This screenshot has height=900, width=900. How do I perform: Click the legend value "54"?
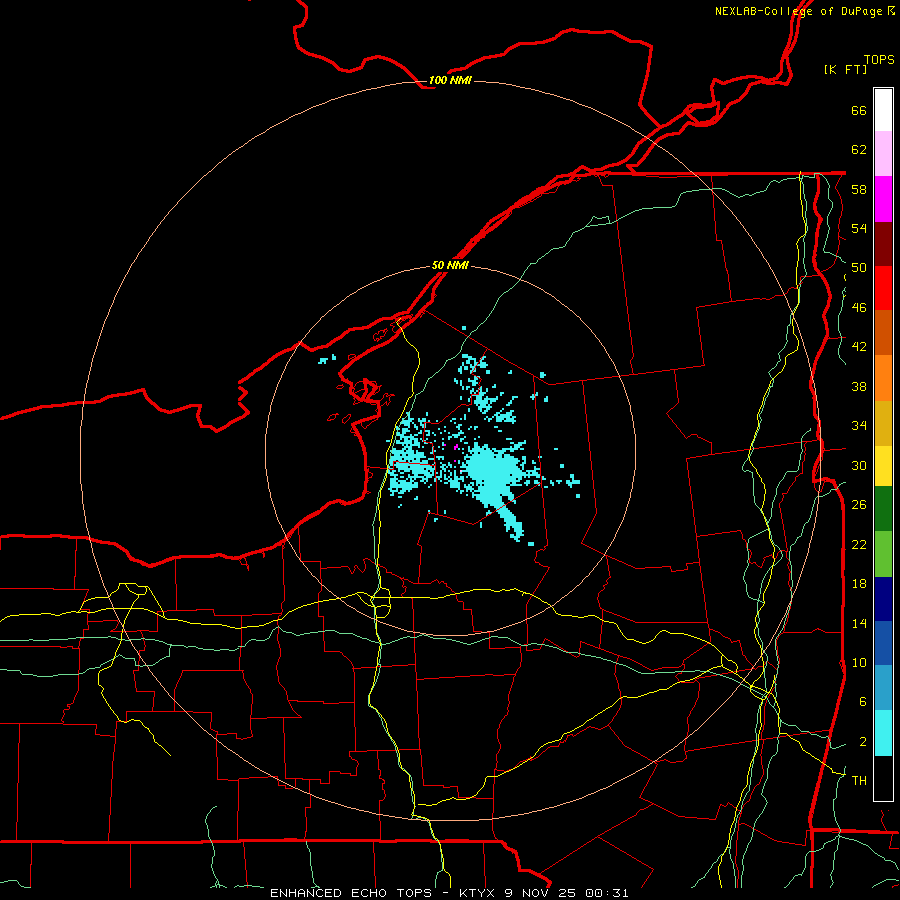pyautogui.click(x=859, y=228)
